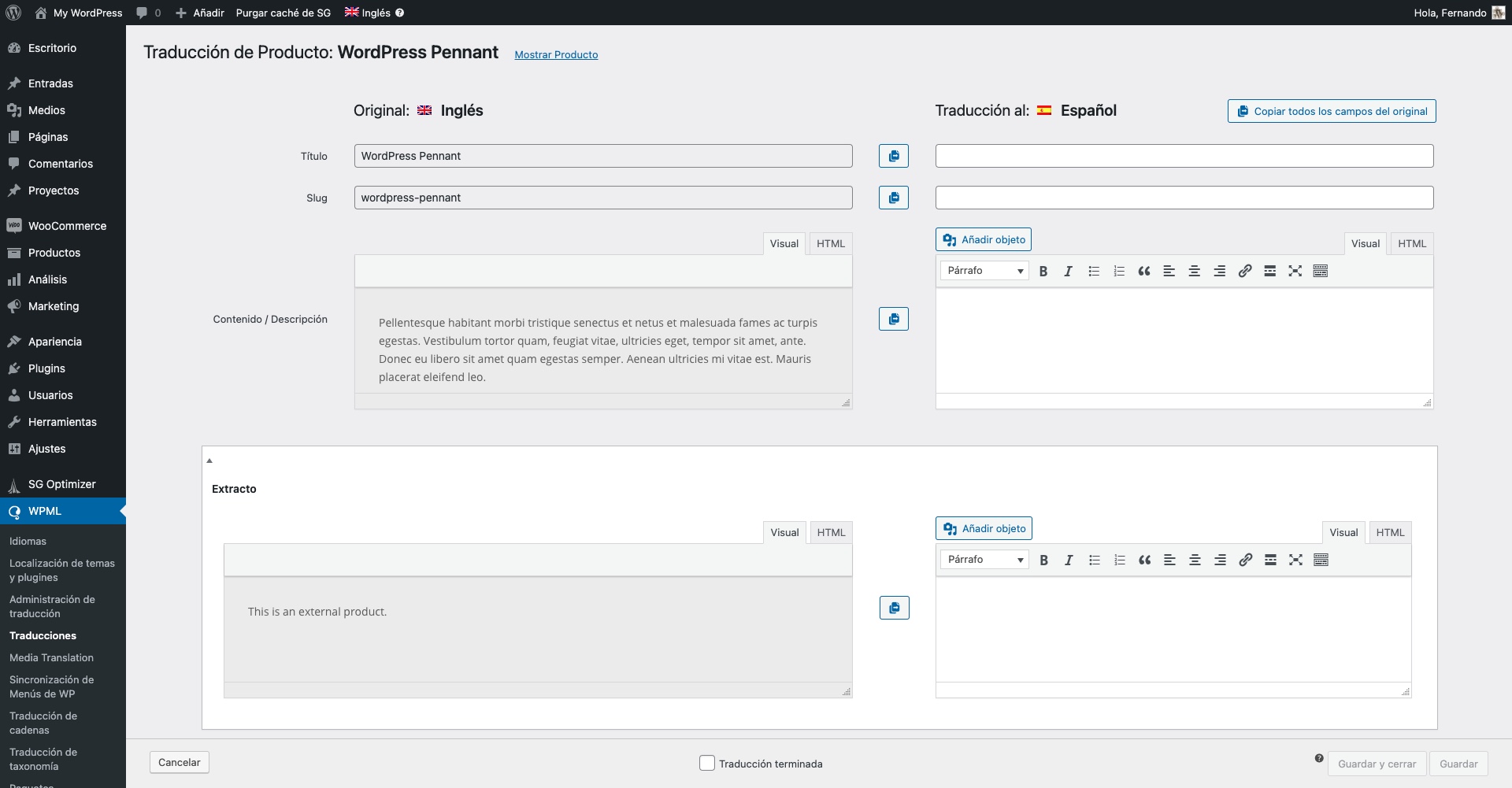Open the Párrafo format dropdown in the description editor
1512x788 pixels.
984,271
